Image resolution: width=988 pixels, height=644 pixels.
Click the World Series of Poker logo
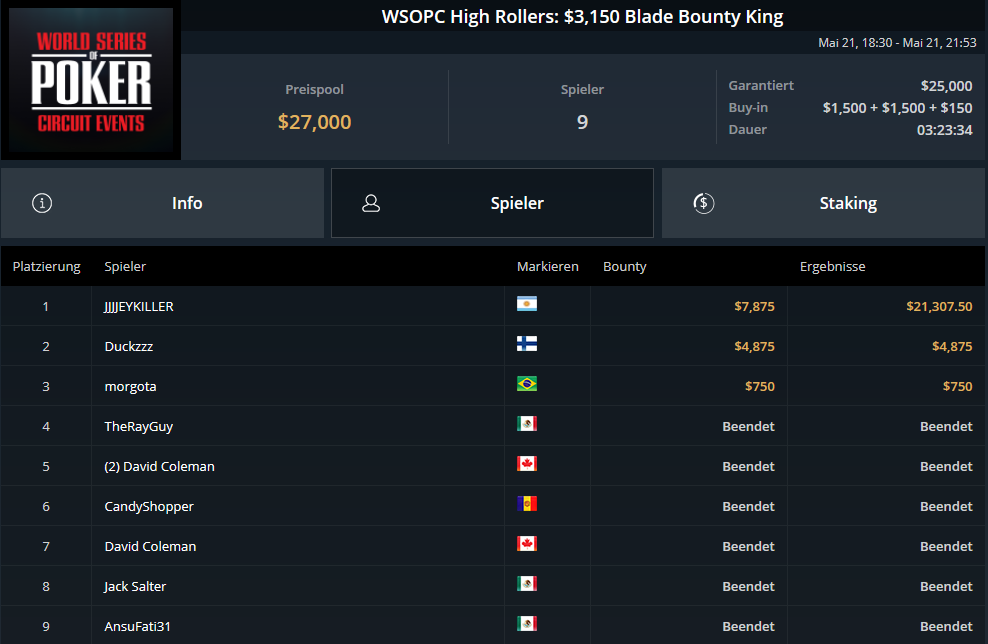tap(91, 80)
